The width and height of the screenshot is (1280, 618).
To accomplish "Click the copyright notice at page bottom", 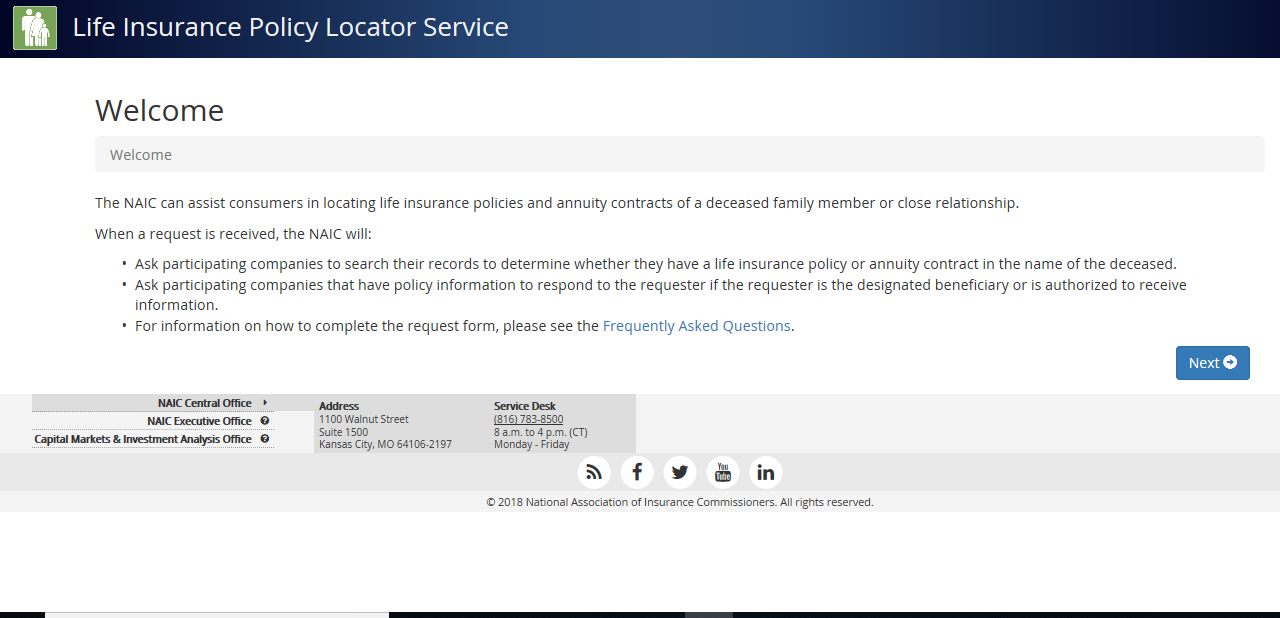I will click(679, 501).
